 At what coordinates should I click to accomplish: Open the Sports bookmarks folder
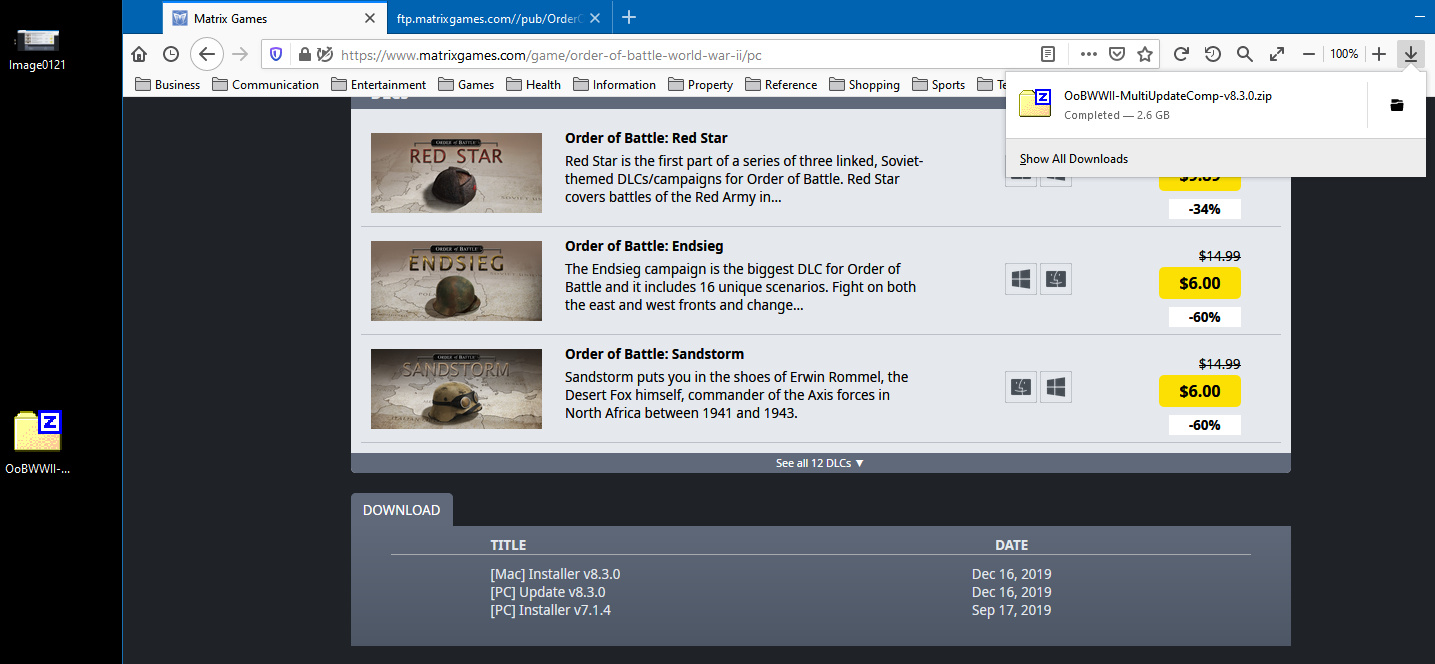(x=938, y=85)
